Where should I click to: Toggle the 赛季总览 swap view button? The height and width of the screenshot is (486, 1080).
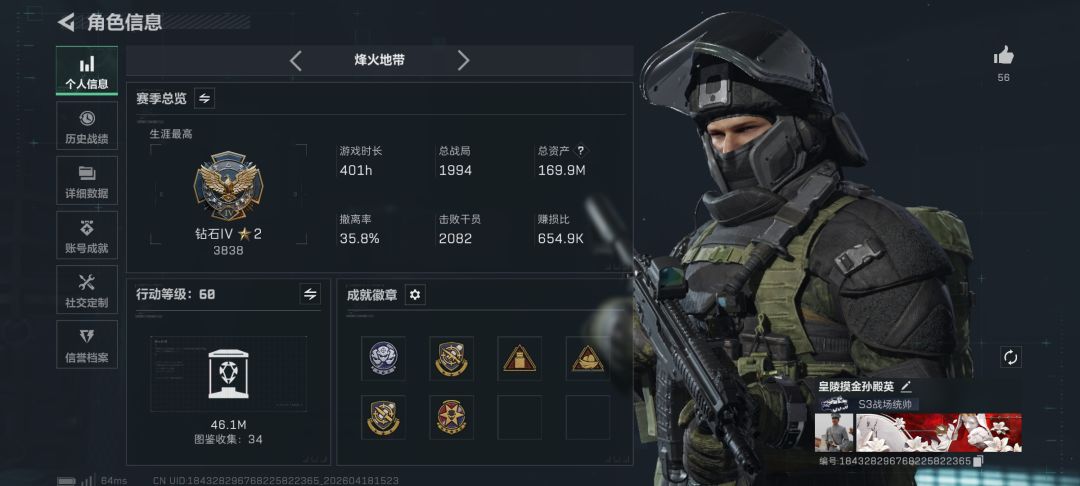tap(204, 98)
